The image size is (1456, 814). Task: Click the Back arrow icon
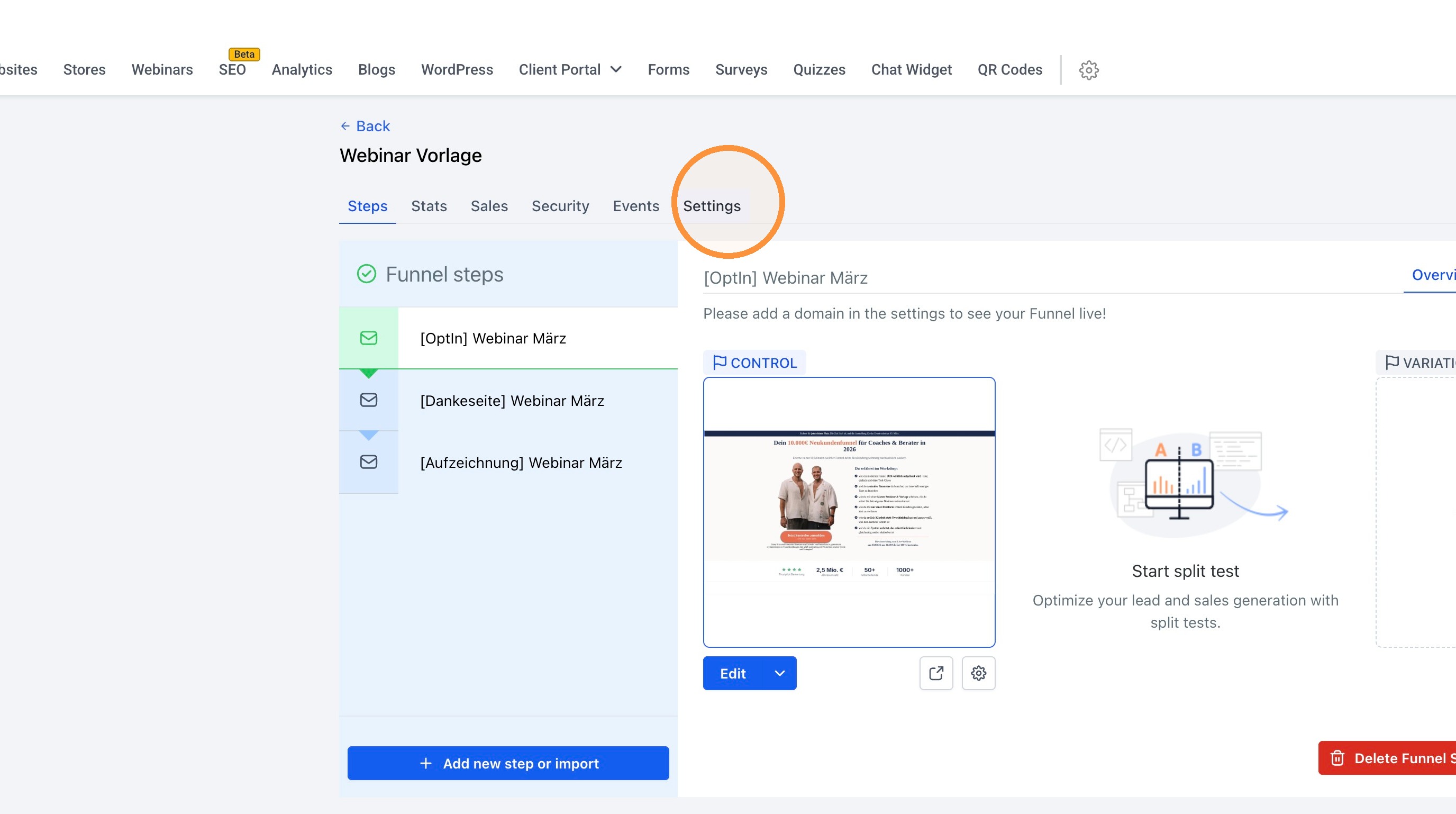click(x=345, y=126)
